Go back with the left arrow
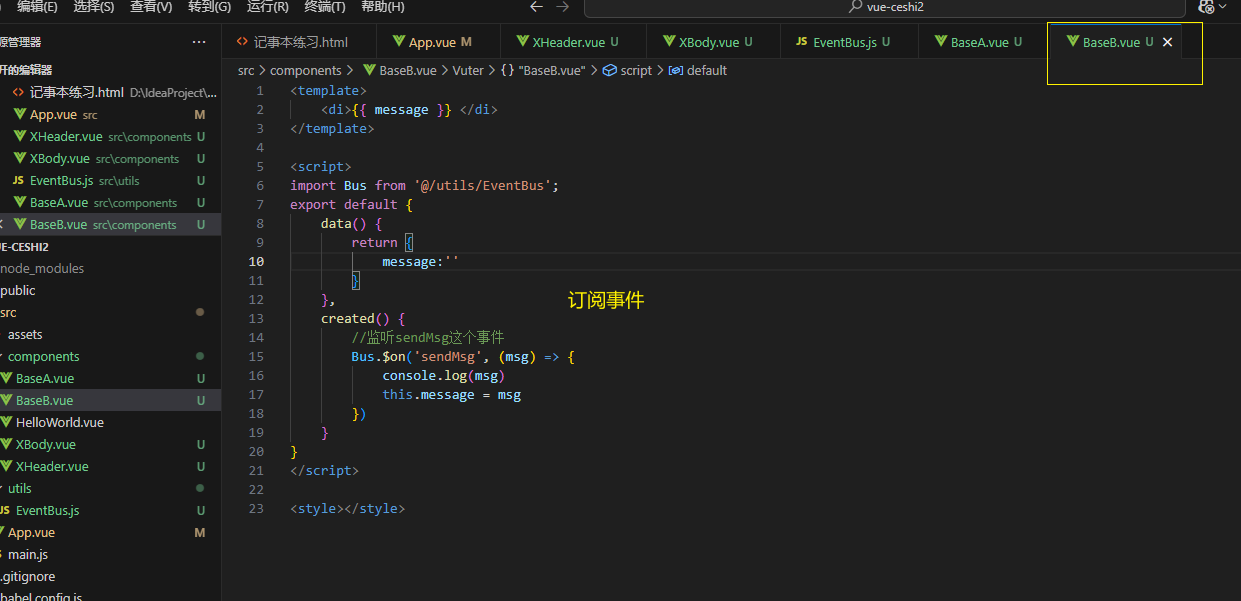The width and height of the screenshot is (1241, 601). coord(537,7)
